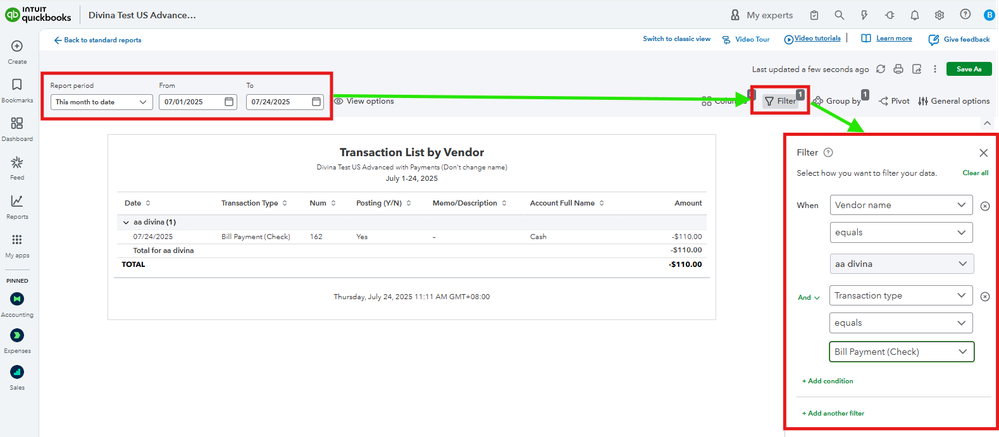Export the report with export icon
This screenshot has width=999, height=437.
click(x=917, y=69)
